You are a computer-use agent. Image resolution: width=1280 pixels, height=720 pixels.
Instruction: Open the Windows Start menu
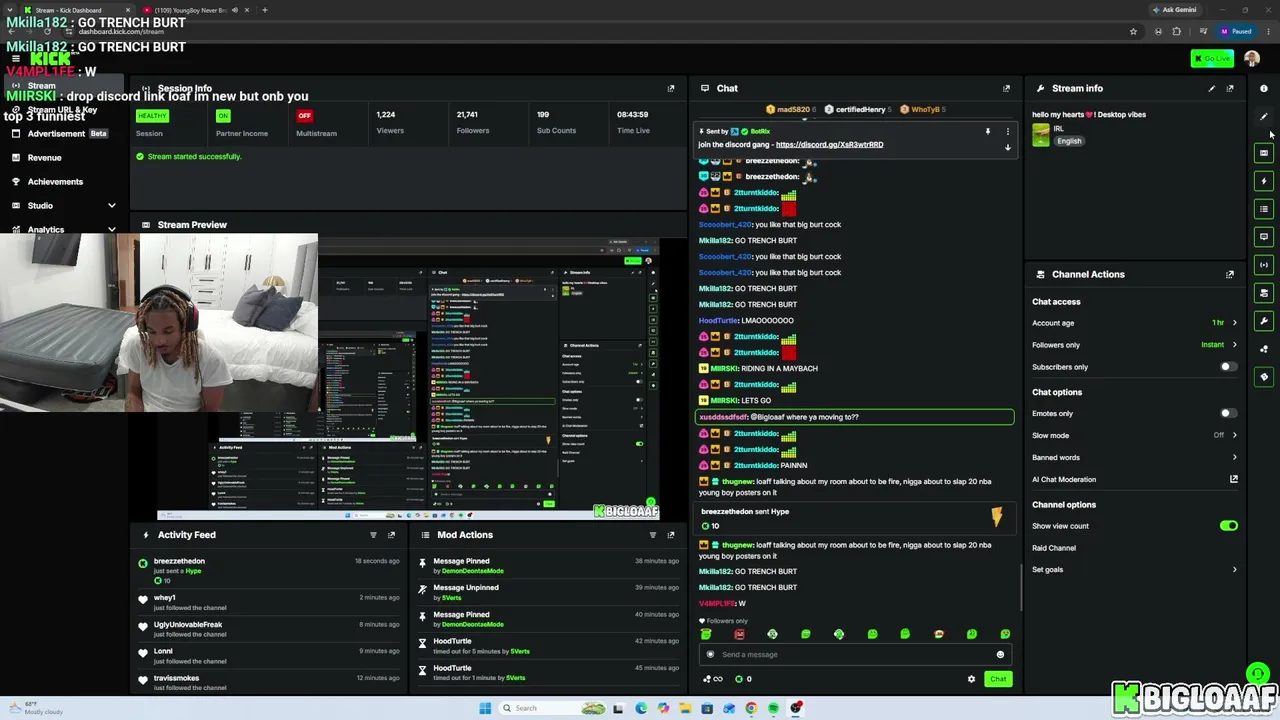click(x=485, y=708)
